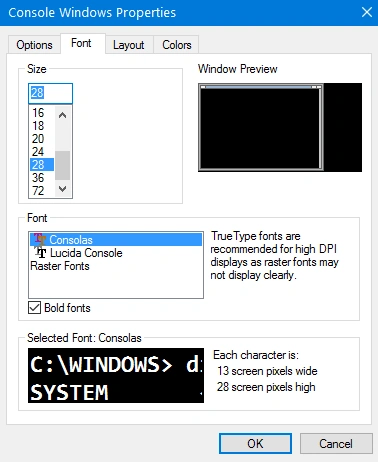Choose size 24 from the list
This screenshot has height=462, width=378.
tap(42, 152)
